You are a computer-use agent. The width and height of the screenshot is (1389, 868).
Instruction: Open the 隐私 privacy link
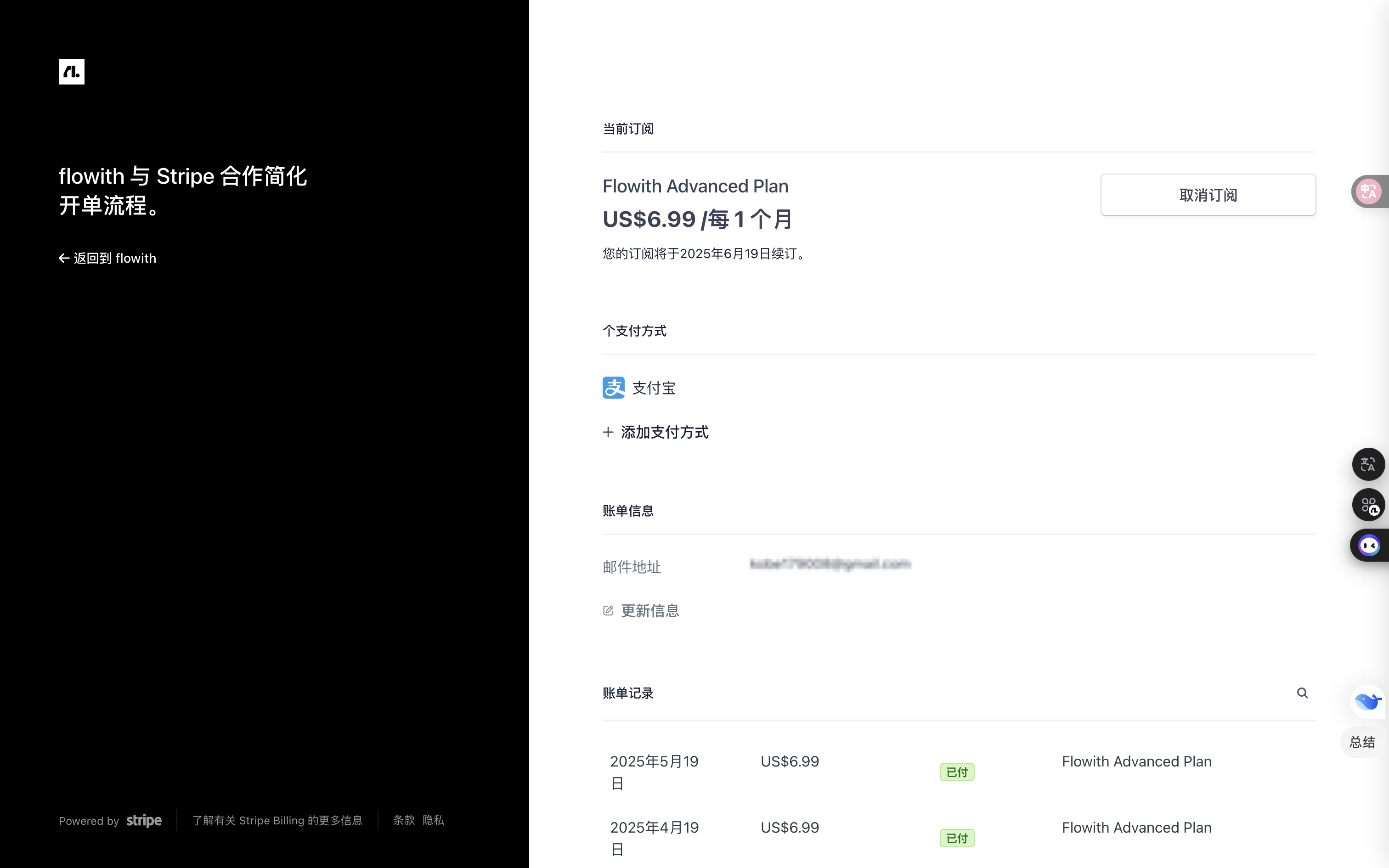click(x=433, y=820)
